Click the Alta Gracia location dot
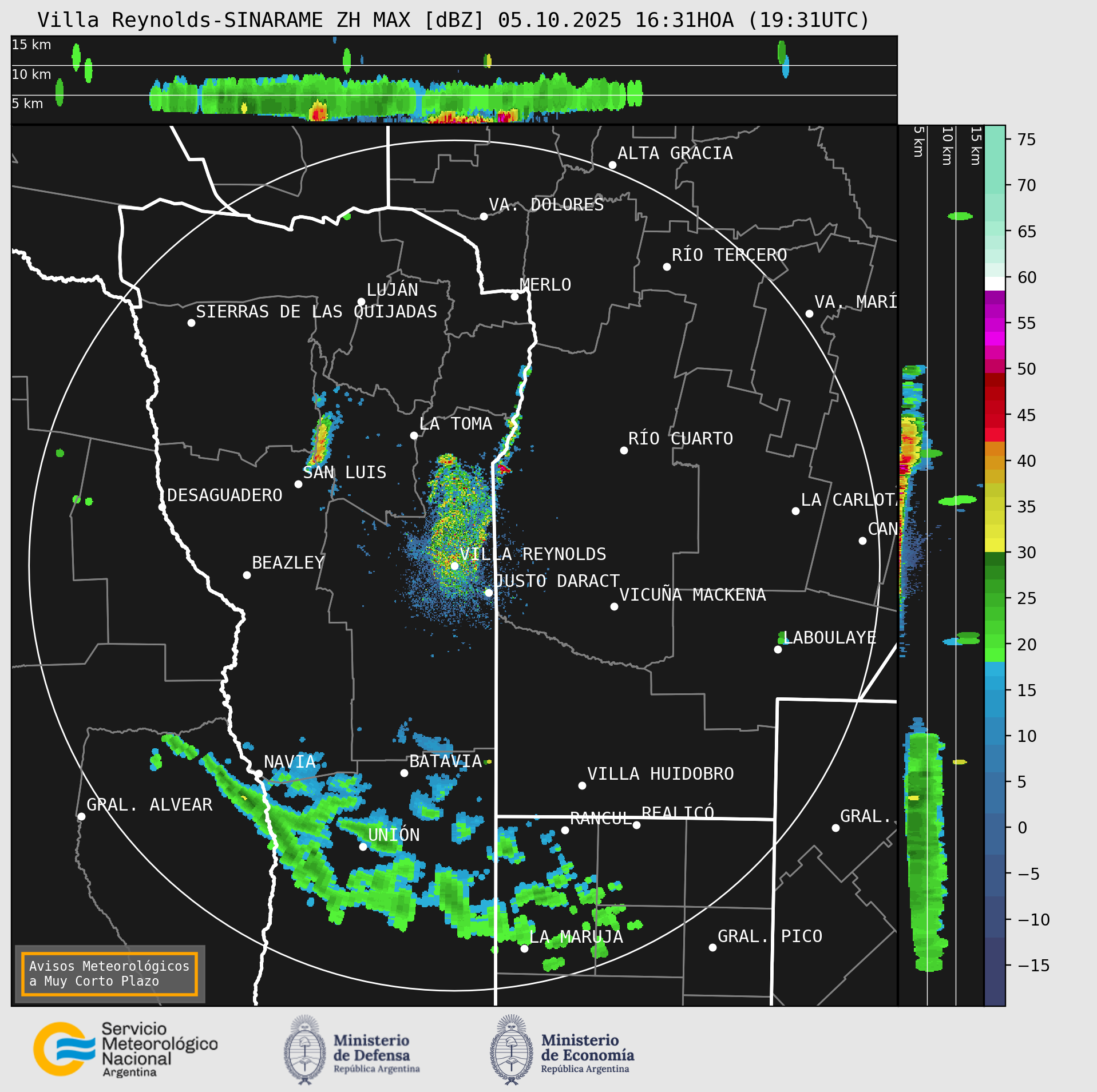The height and width of the screenshot is (1092, 1097). (612, 165)
